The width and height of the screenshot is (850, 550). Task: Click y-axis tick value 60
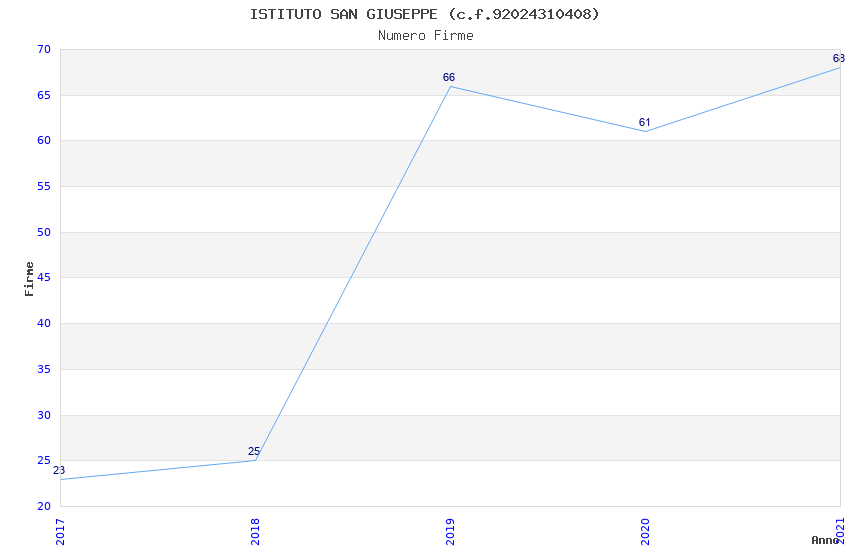pos(44,140)
